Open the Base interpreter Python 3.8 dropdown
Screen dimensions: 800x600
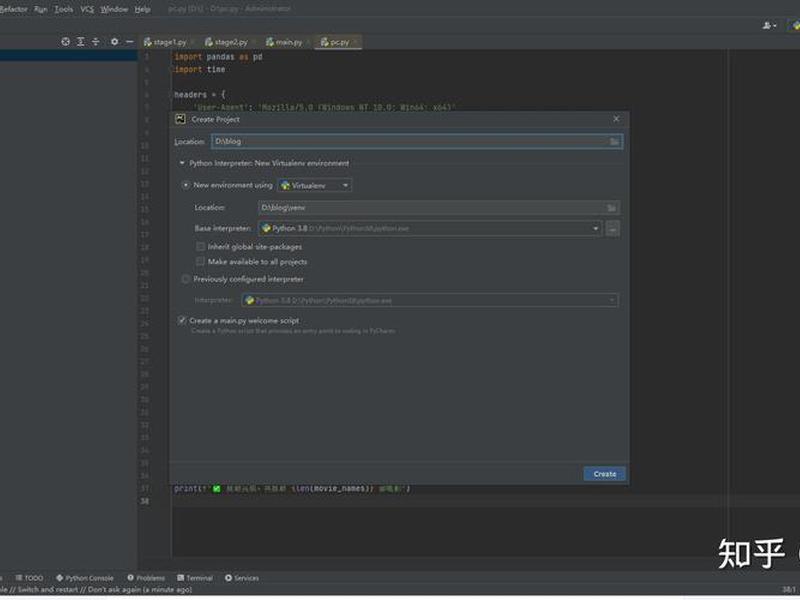(x=430, y=229)
